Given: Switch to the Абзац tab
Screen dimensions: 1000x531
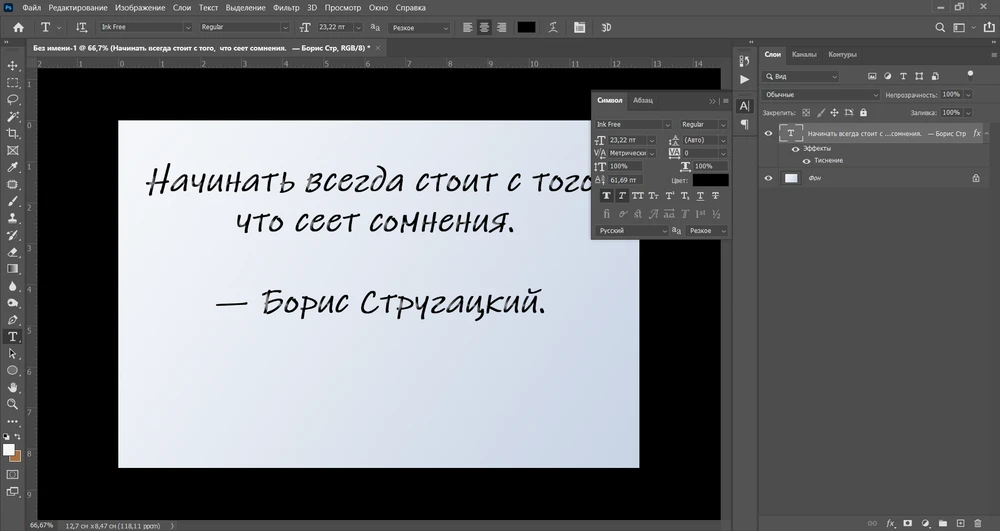Looking at the screenshot, I should pyautogui.click(x=643, y=100).
